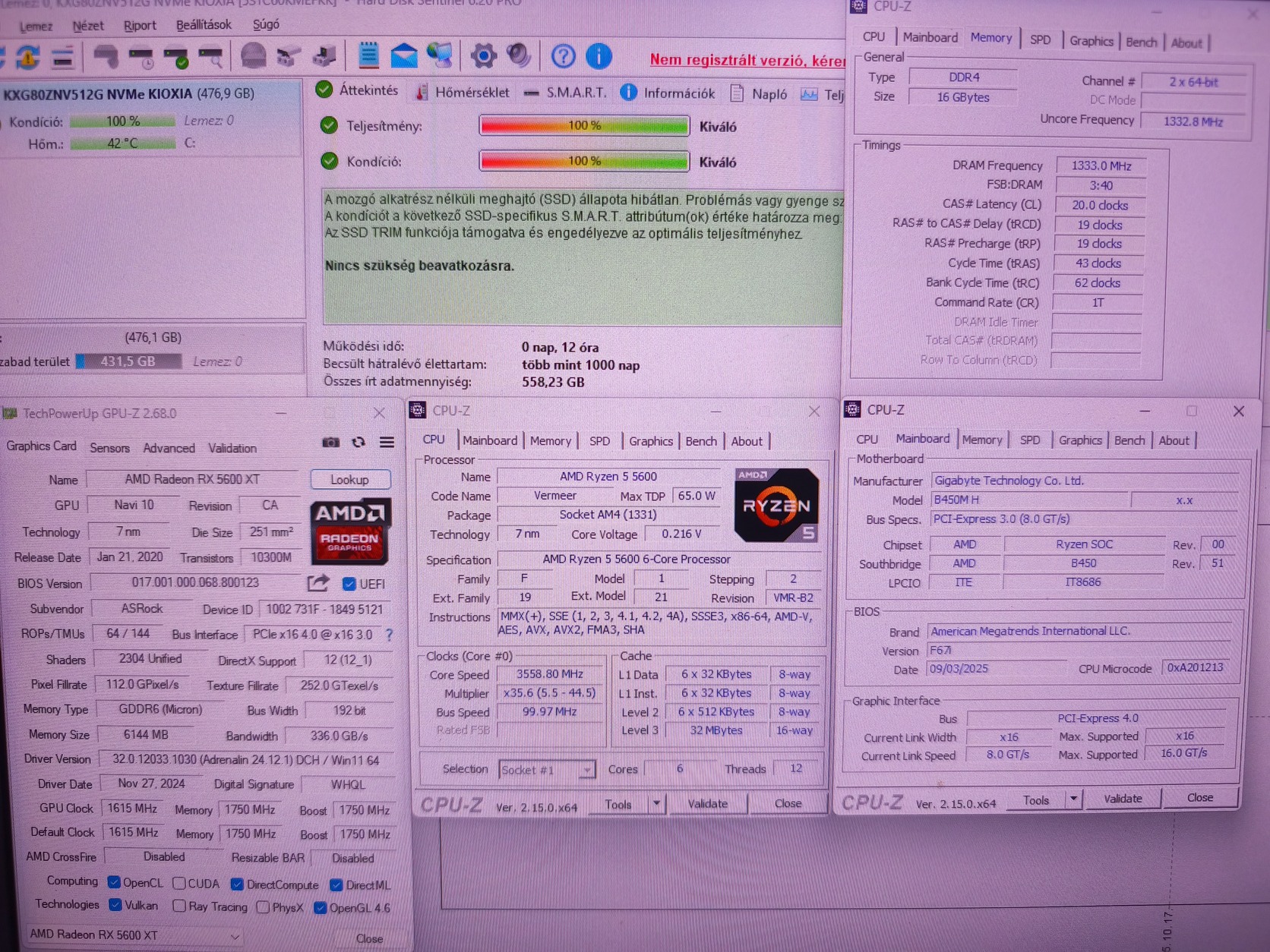Click the BIOS Version field in GPU-Z
The height and width of the screenshot is (952, 1270).
tap(195, 582)
